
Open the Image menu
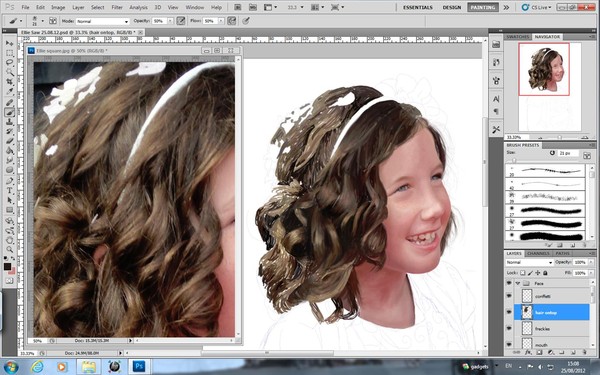click(x=58, y=7)
